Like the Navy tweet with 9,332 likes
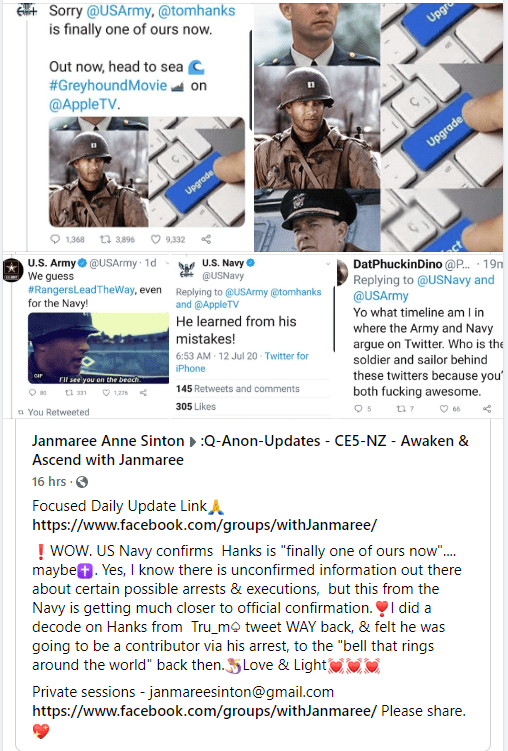Image resolution: width=508 pixels, height=751 pixels. pyautogui.click(x=156, y=239)
